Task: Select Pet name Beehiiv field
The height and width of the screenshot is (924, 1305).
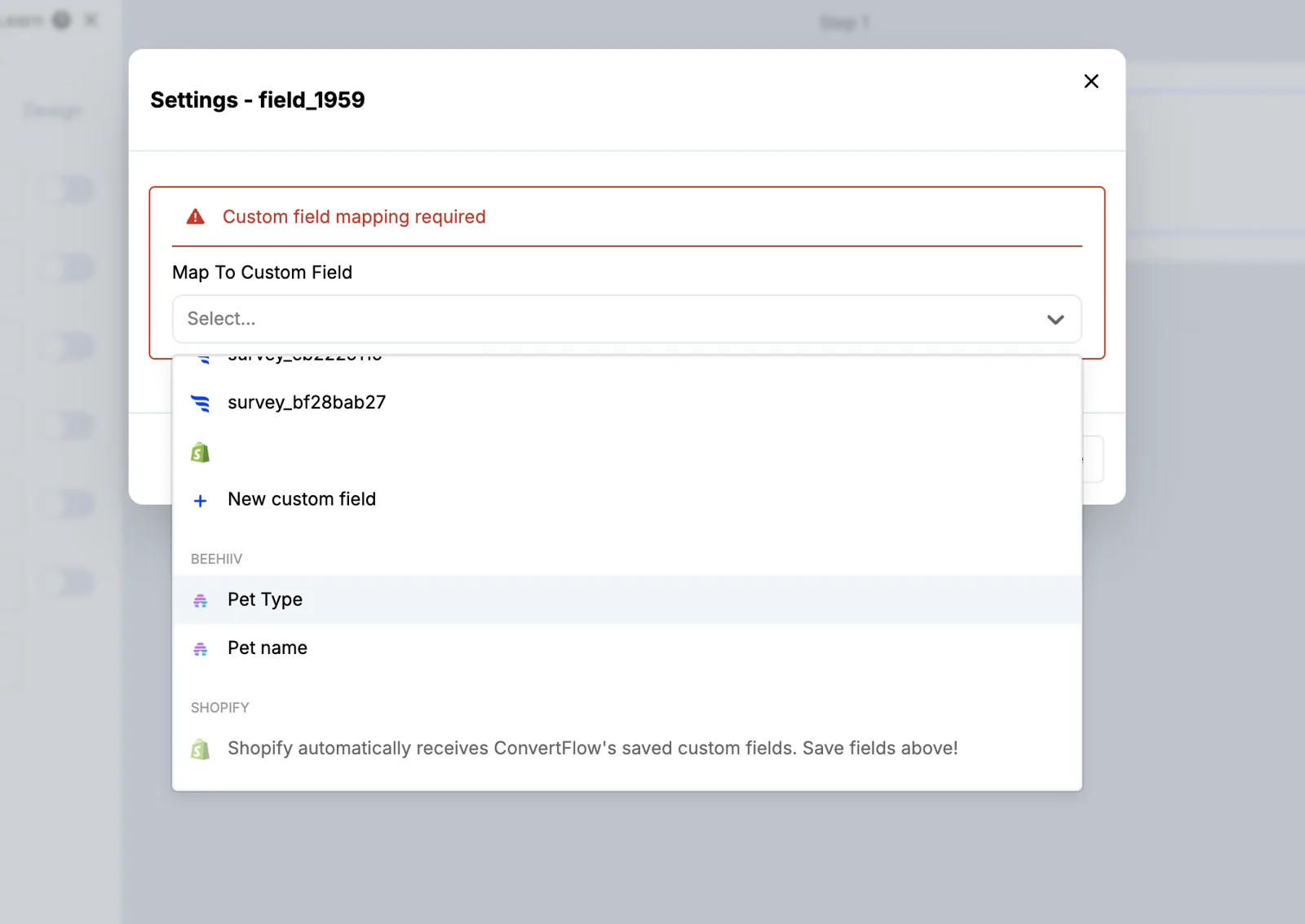Action: click(626, 648)
